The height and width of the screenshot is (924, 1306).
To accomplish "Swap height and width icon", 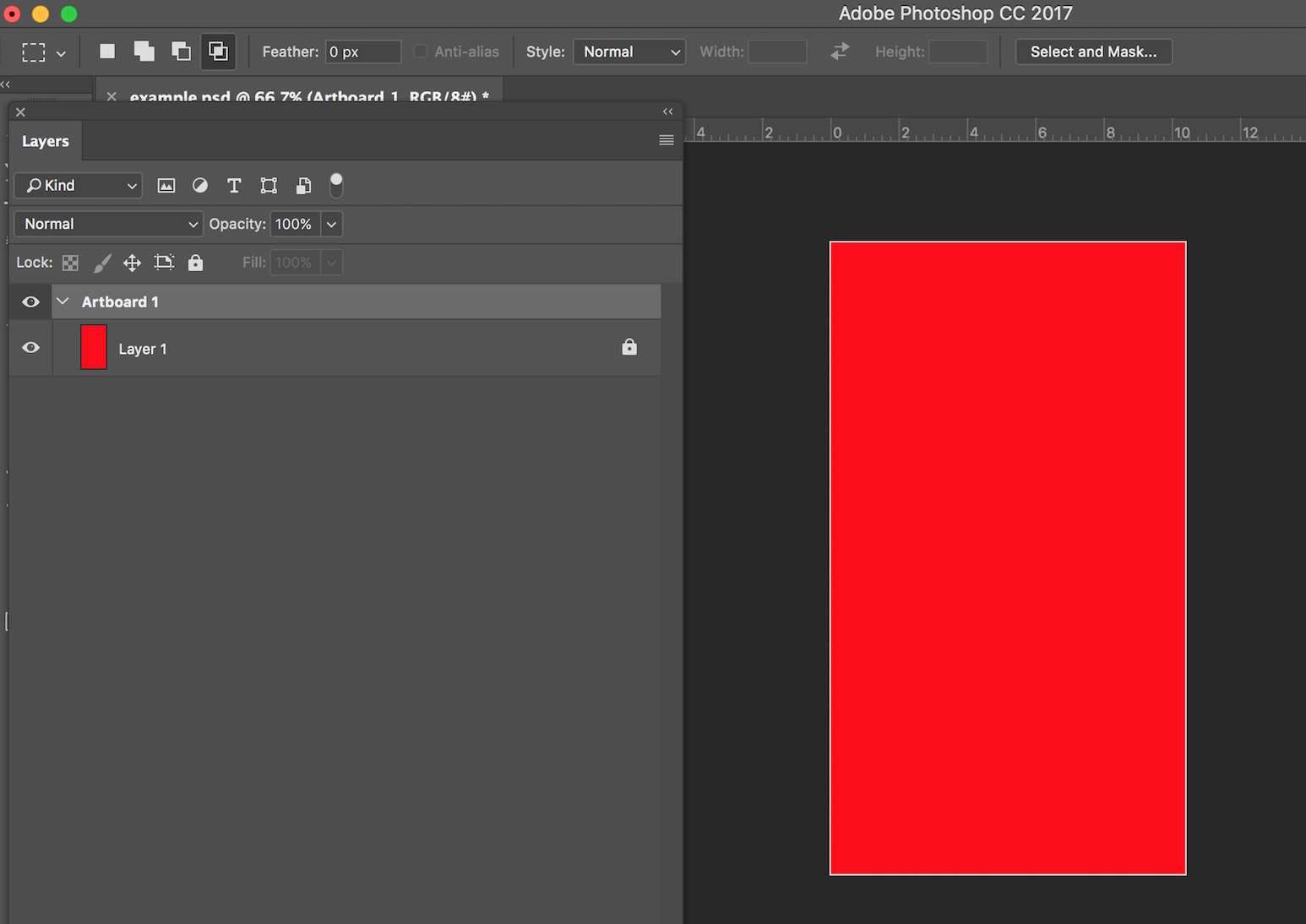I will tap(840, 52).
